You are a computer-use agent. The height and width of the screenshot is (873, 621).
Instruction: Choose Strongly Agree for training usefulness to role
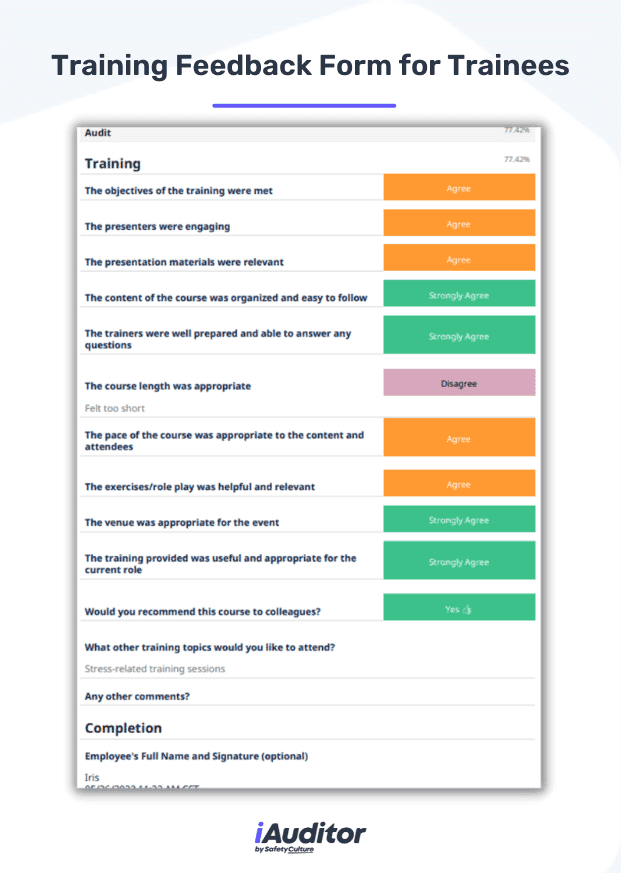click(x=459, y=560)
